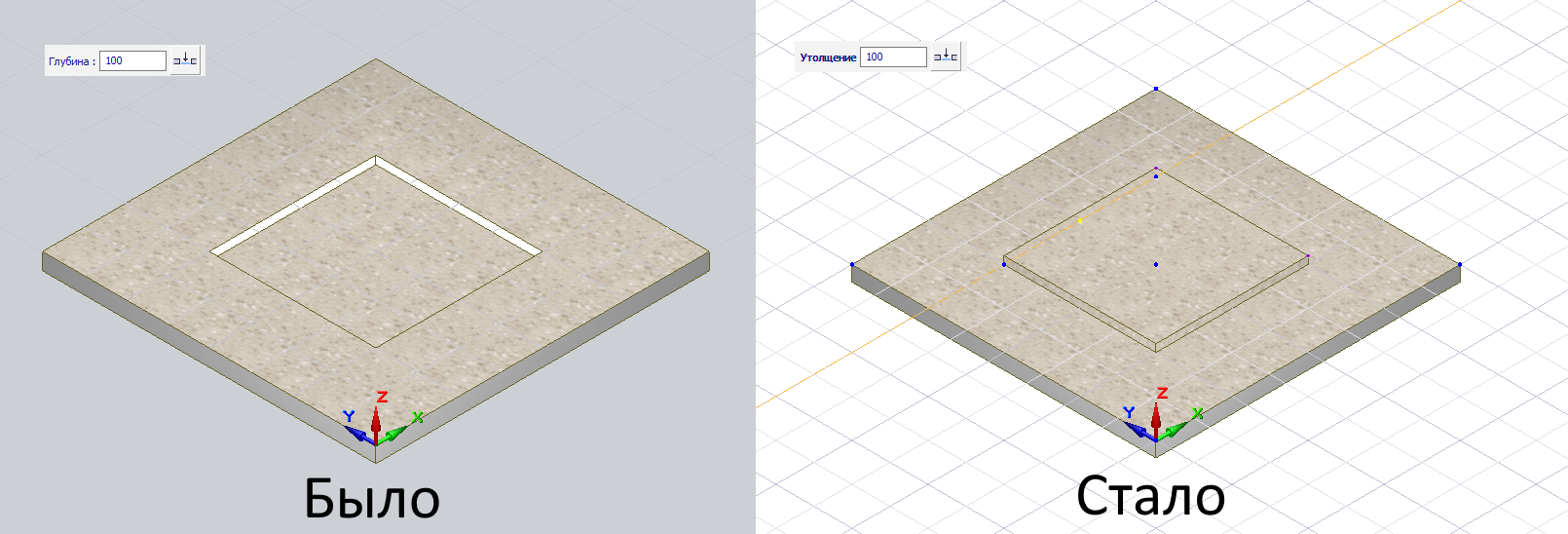Click the Стало caption text
The height and width of the screenshot is (534, 1568).
coord(1150,496)
